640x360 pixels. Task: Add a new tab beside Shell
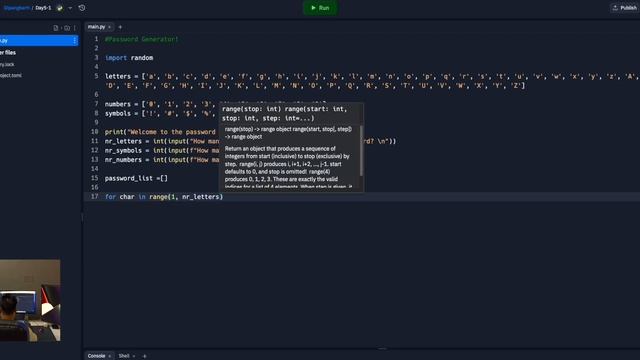(144, 356)
